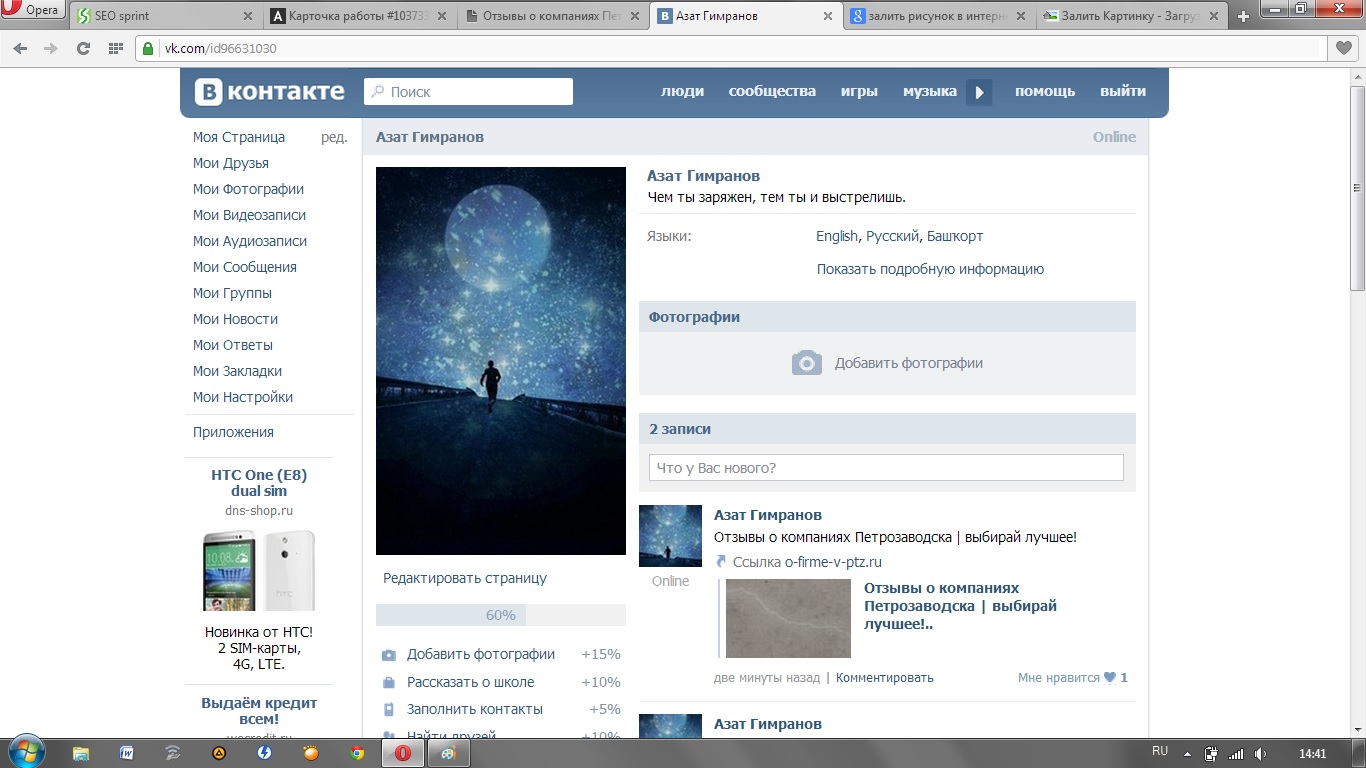The width and height of the screenshot is (1366, 768).
Task: Expand Показать подробную информацию
Action: click(930, 269)
